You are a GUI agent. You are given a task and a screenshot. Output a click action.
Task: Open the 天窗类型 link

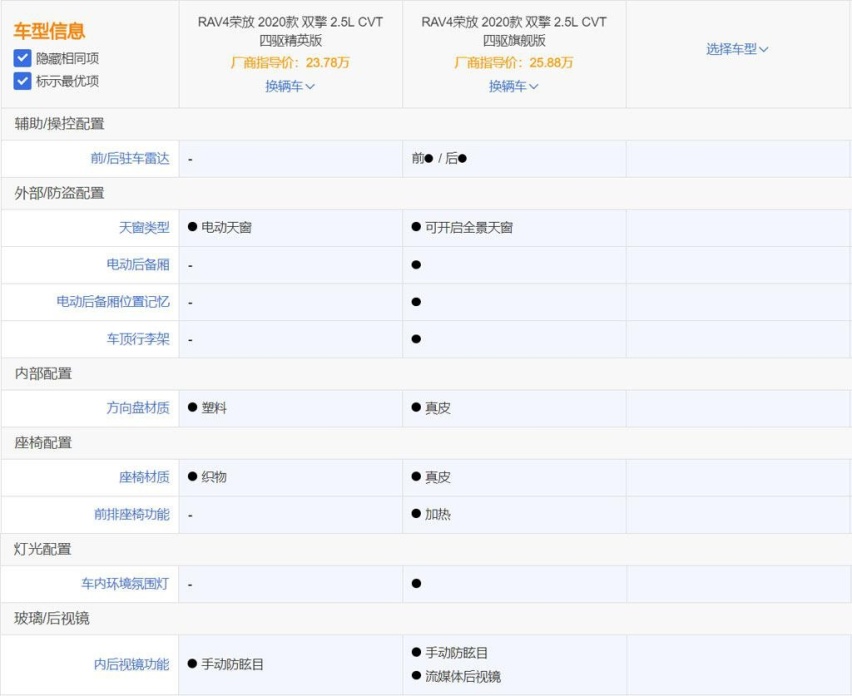(x=145, y=227)
